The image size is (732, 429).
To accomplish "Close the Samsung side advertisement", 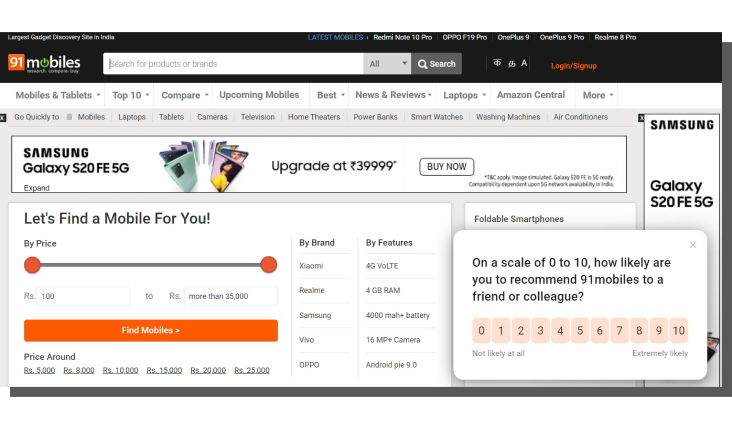I will click(641, 118).
